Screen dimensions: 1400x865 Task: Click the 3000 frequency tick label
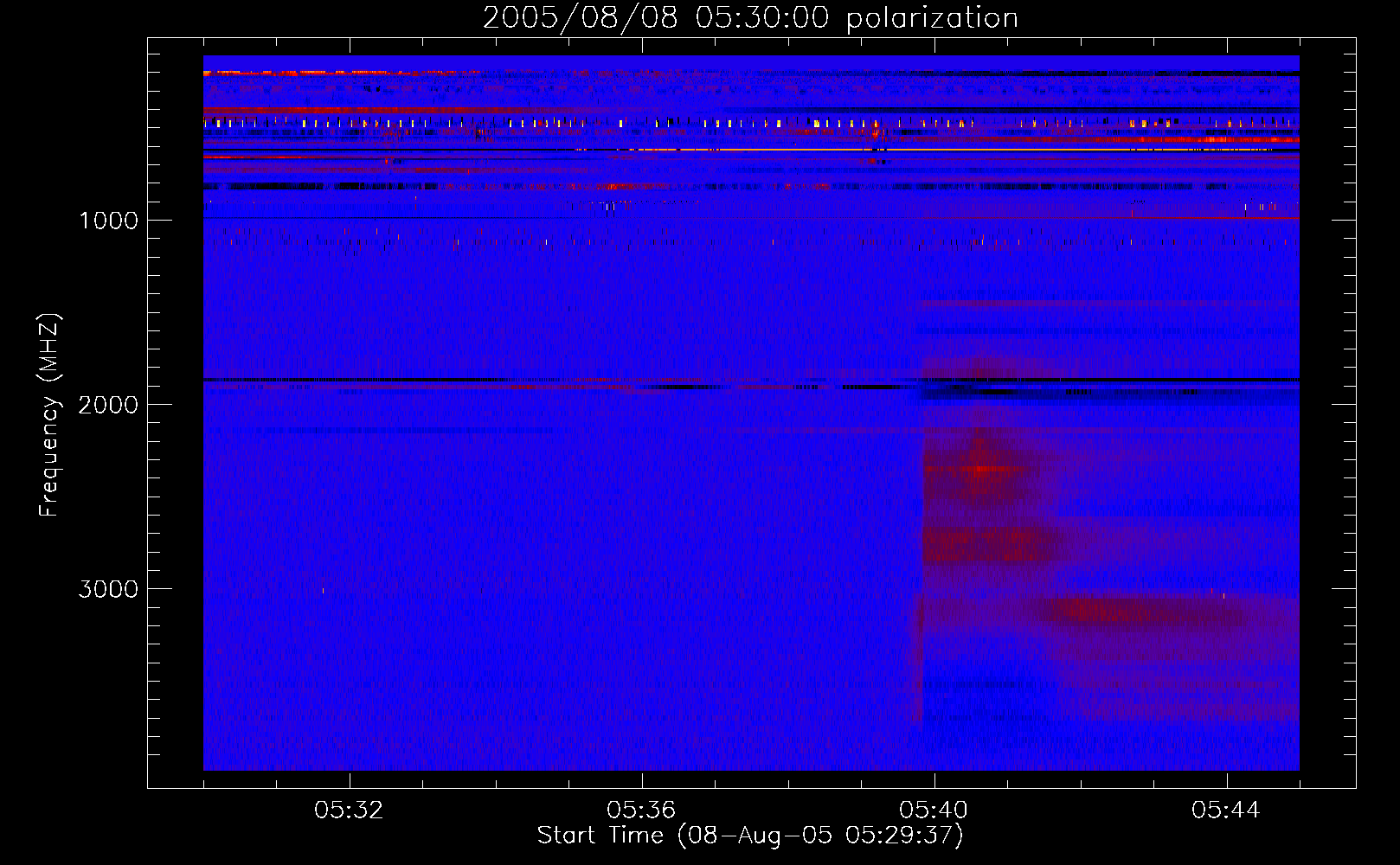[108, 589]
